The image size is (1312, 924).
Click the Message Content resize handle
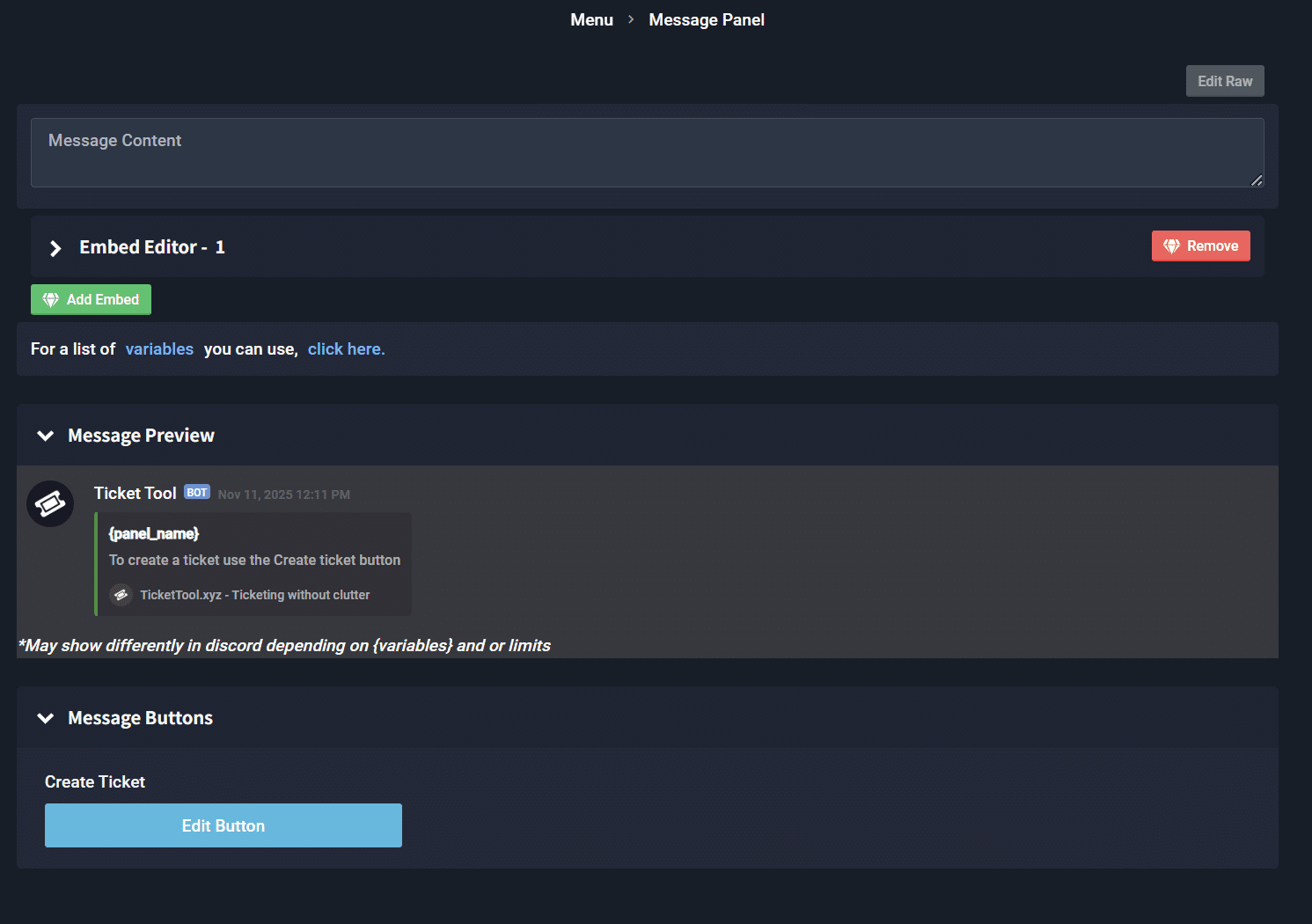(1257, 180)
